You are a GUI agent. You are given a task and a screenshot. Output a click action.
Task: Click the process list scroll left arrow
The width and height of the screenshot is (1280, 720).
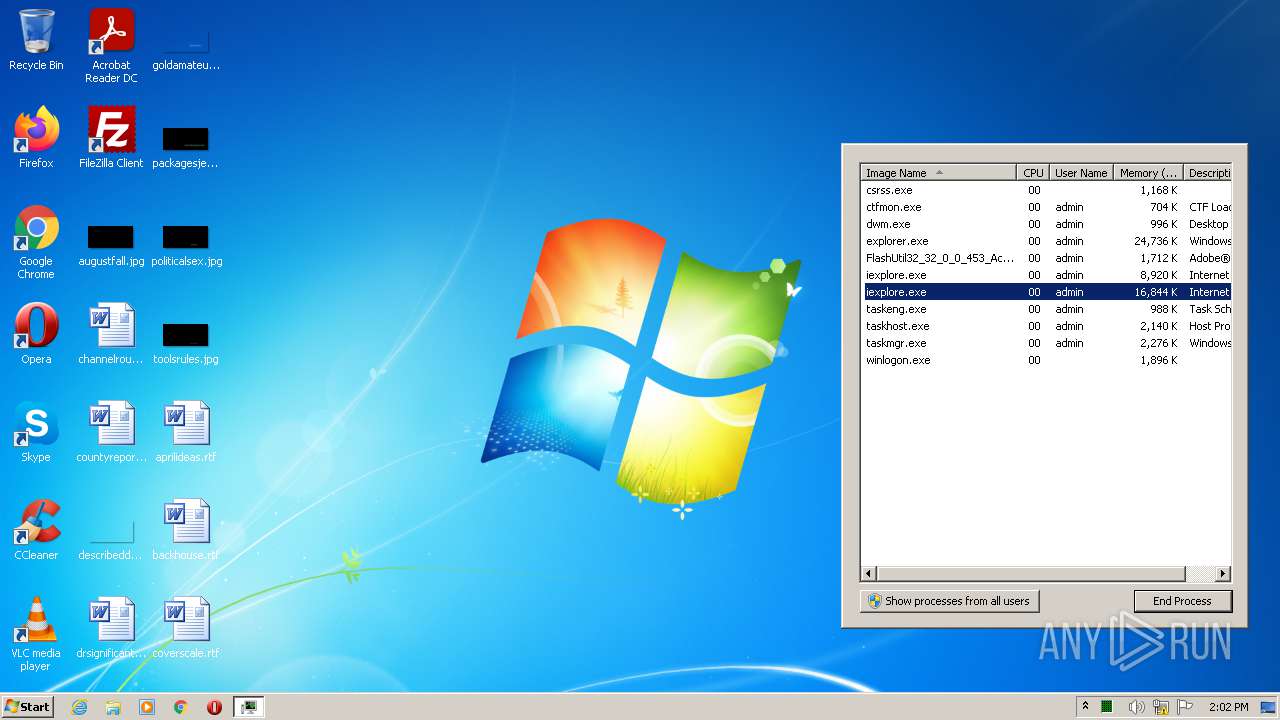[x=869, y=574]
